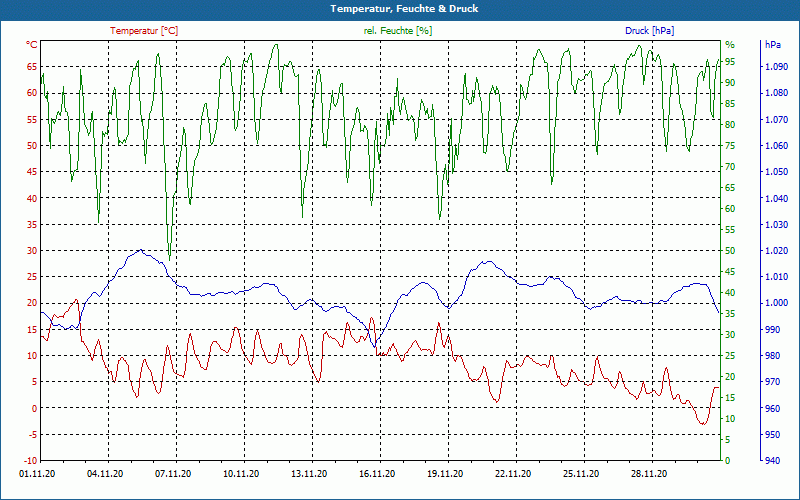Click the date label '07.11.20'
Image resolution: width=800 pixels, height=500 pixels.
[173, 474]
